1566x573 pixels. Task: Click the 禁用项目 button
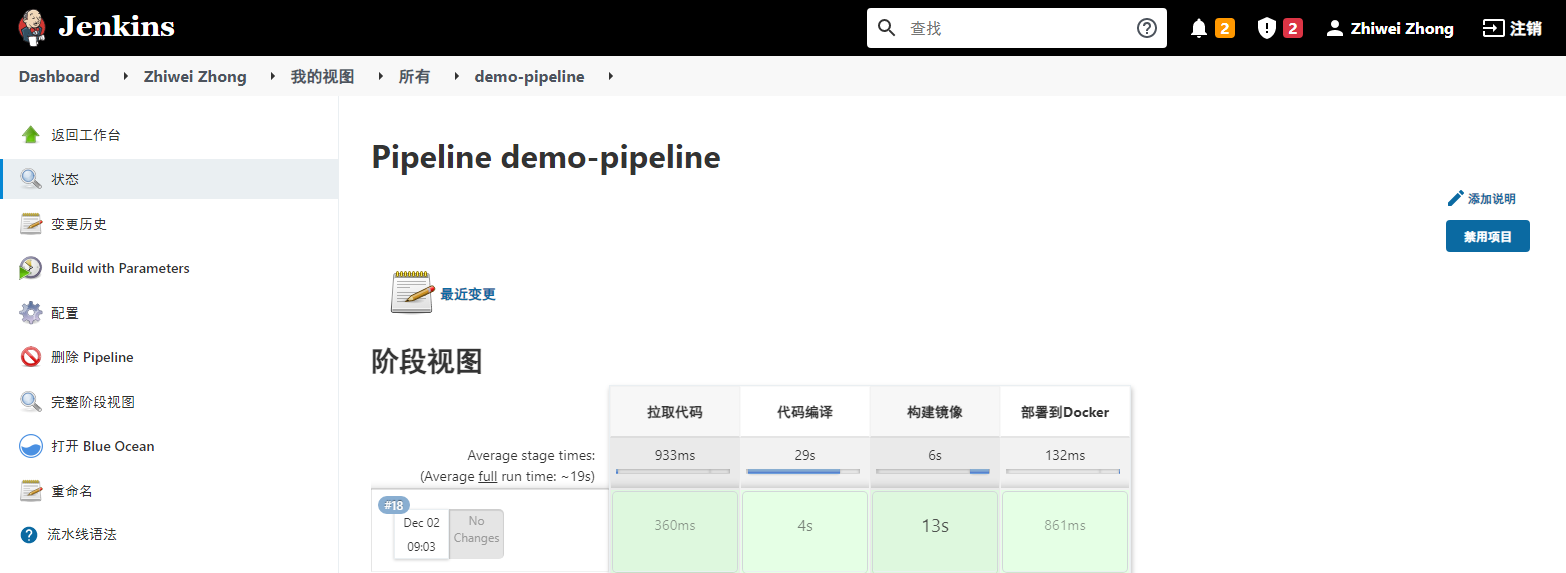1488,236
